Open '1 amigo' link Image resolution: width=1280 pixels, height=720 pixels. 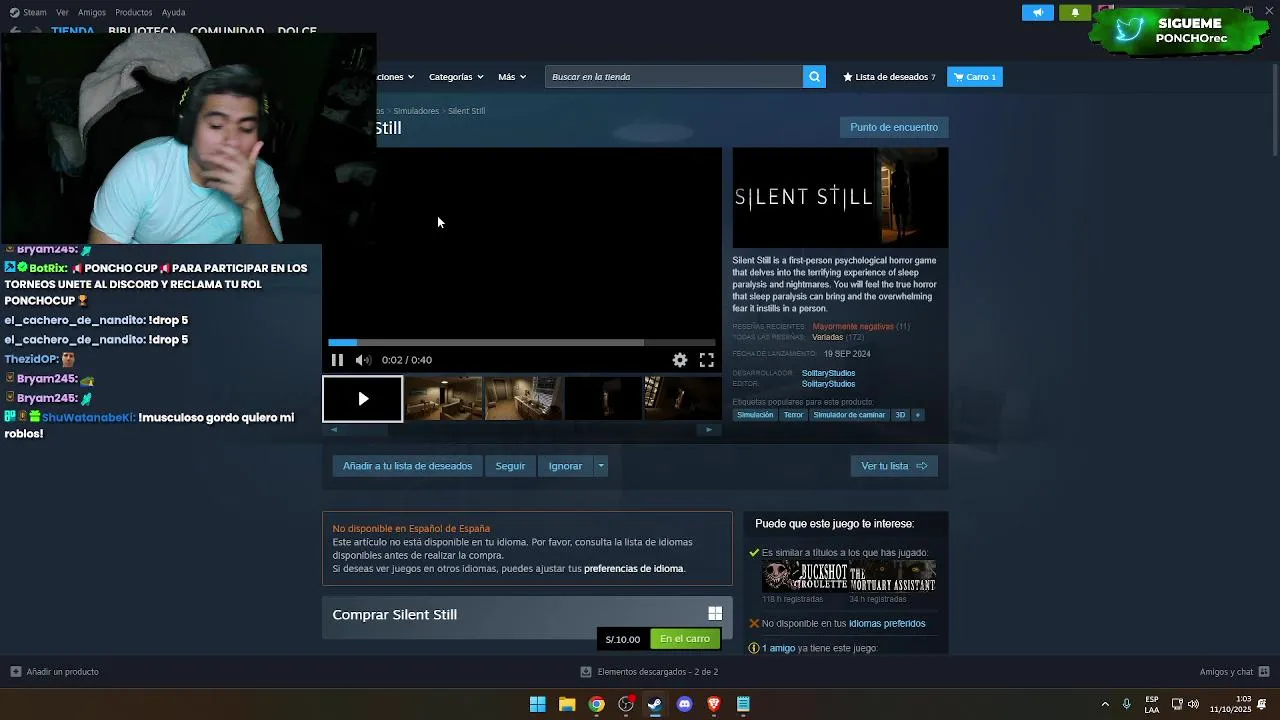click(778, 649)
